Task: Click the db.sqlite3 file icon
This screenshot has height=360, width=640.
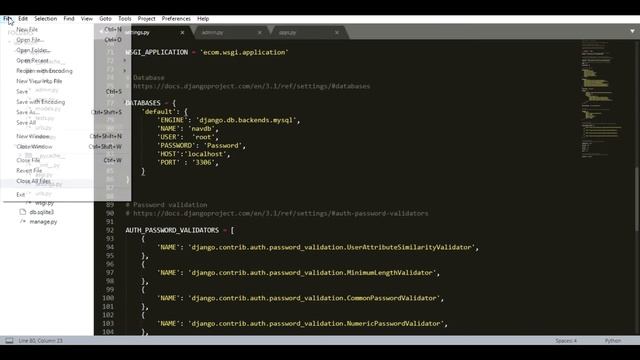Action: pos(23,212)
